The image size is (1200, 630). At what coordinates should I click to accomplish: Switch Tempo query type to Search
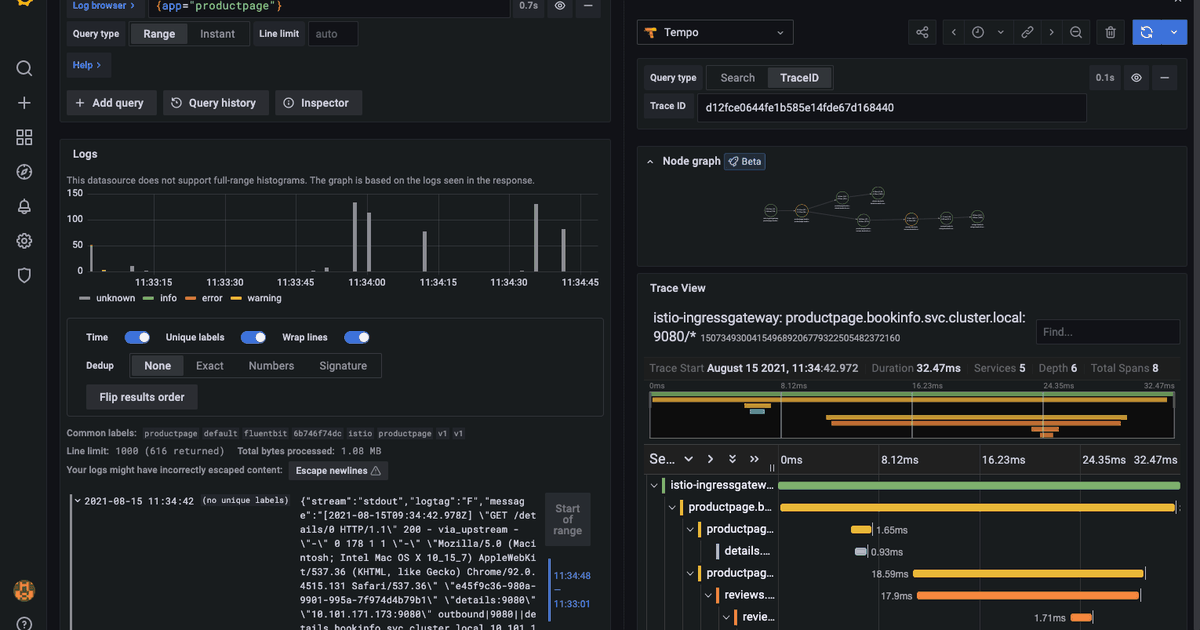(x=738, y=78)
